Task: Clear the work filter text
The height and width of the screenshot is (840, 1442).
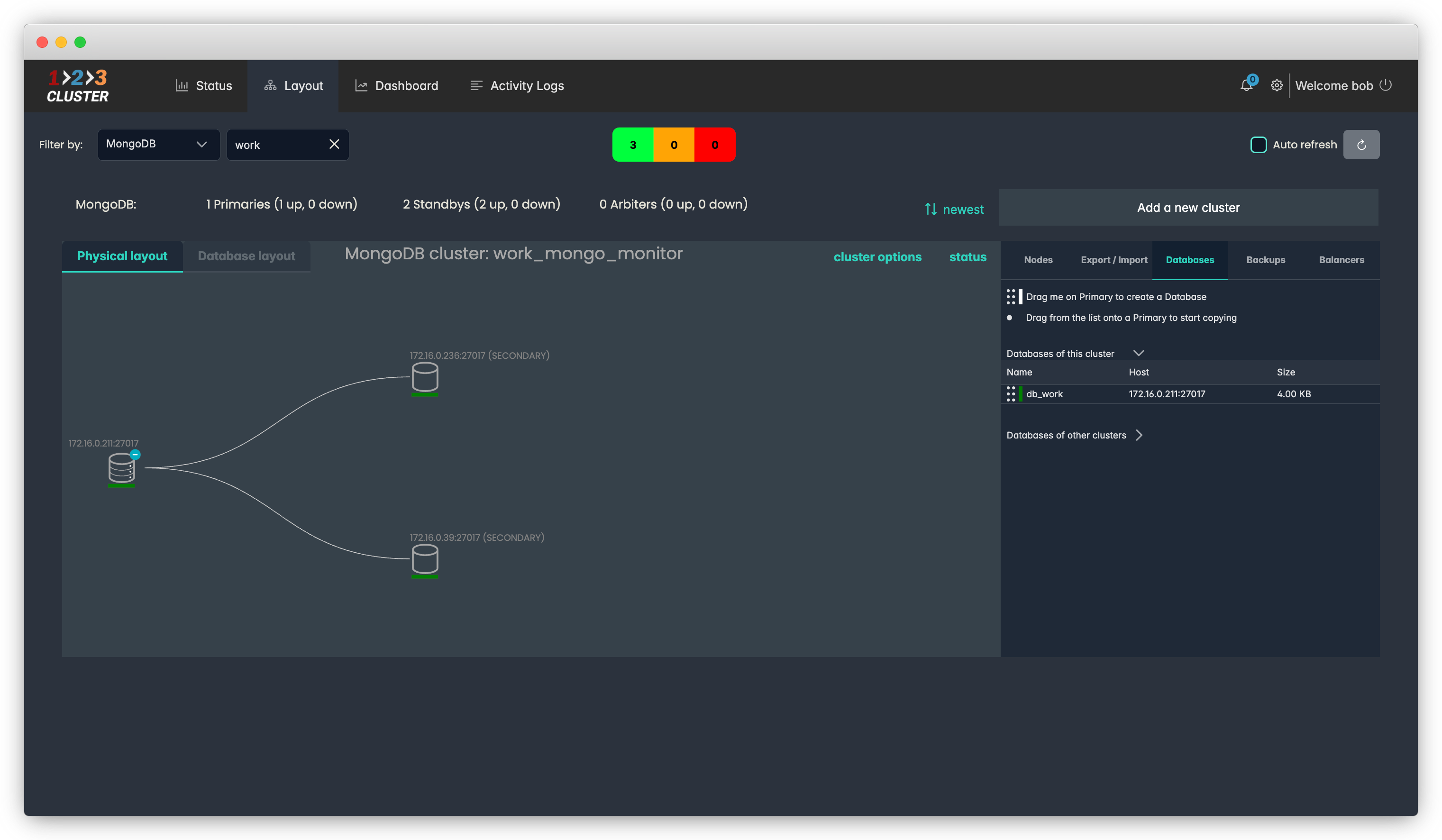Action: pyautogui.click(x=334, y=145)
